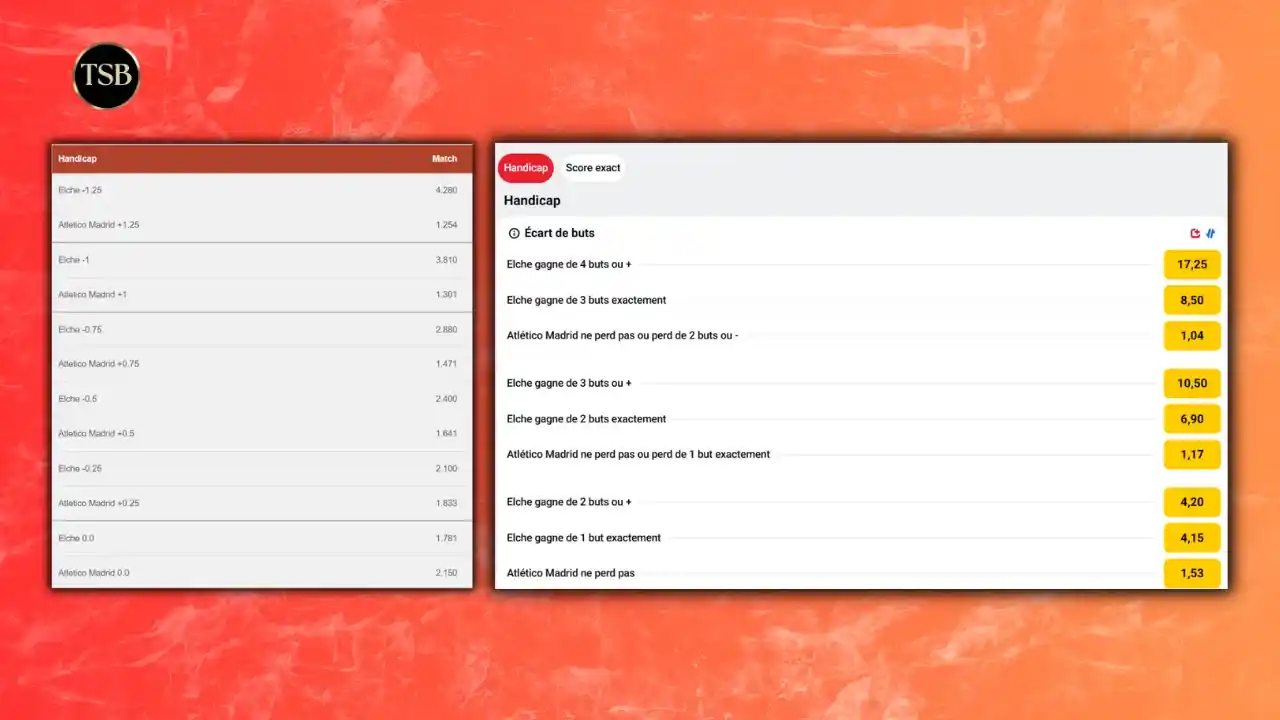Screen dimensions: 1280x720
Task: Click 'Elche gagne de 1 but exactement' label
Action: click(584, 538)
